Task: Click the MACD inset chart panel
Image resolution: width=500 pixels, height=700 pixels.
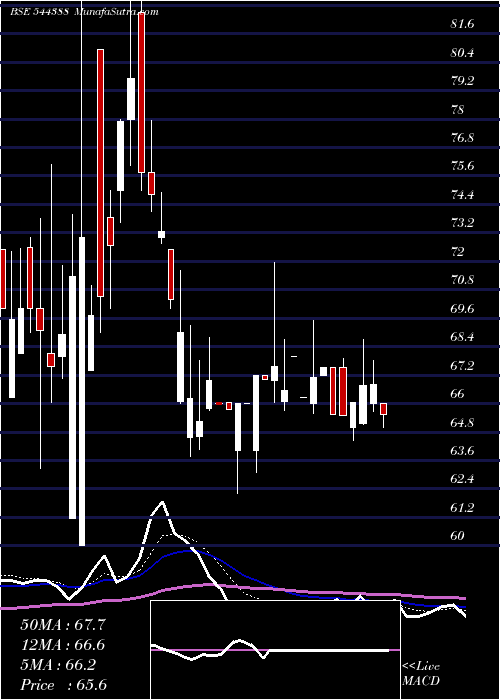Action: click(275, 650)
